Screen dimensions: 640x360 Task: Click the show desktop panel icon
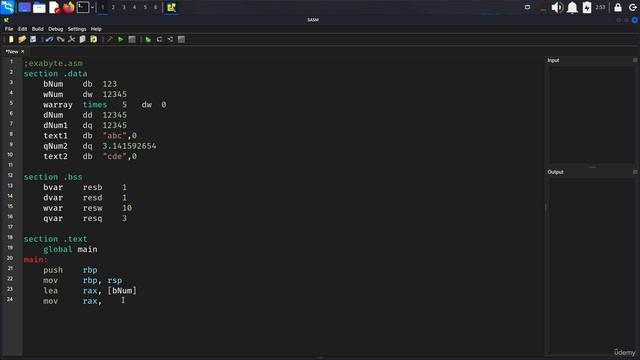tap(24, 7)
